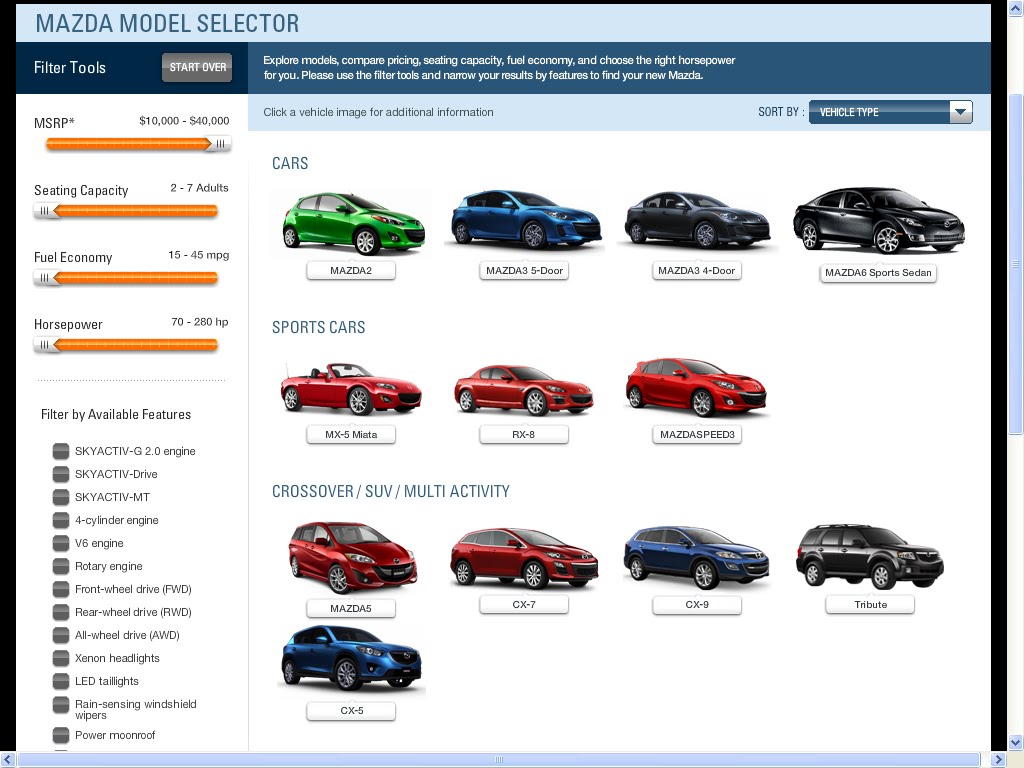Click the '70 - 280 hp' value
Screen dimensions: 1024x768
(200, 322)
